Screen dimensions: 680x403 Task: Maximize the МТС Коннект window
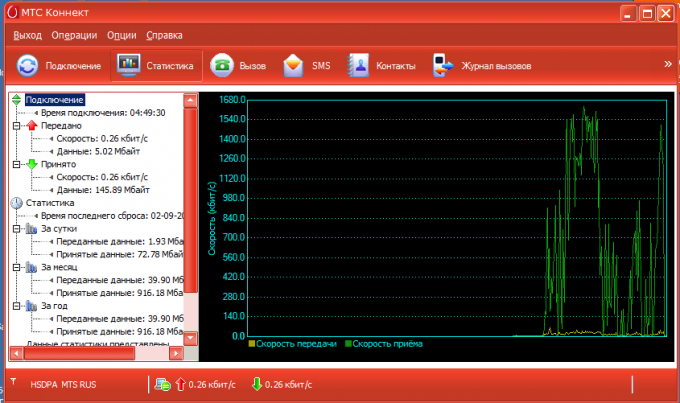point(647,13)
